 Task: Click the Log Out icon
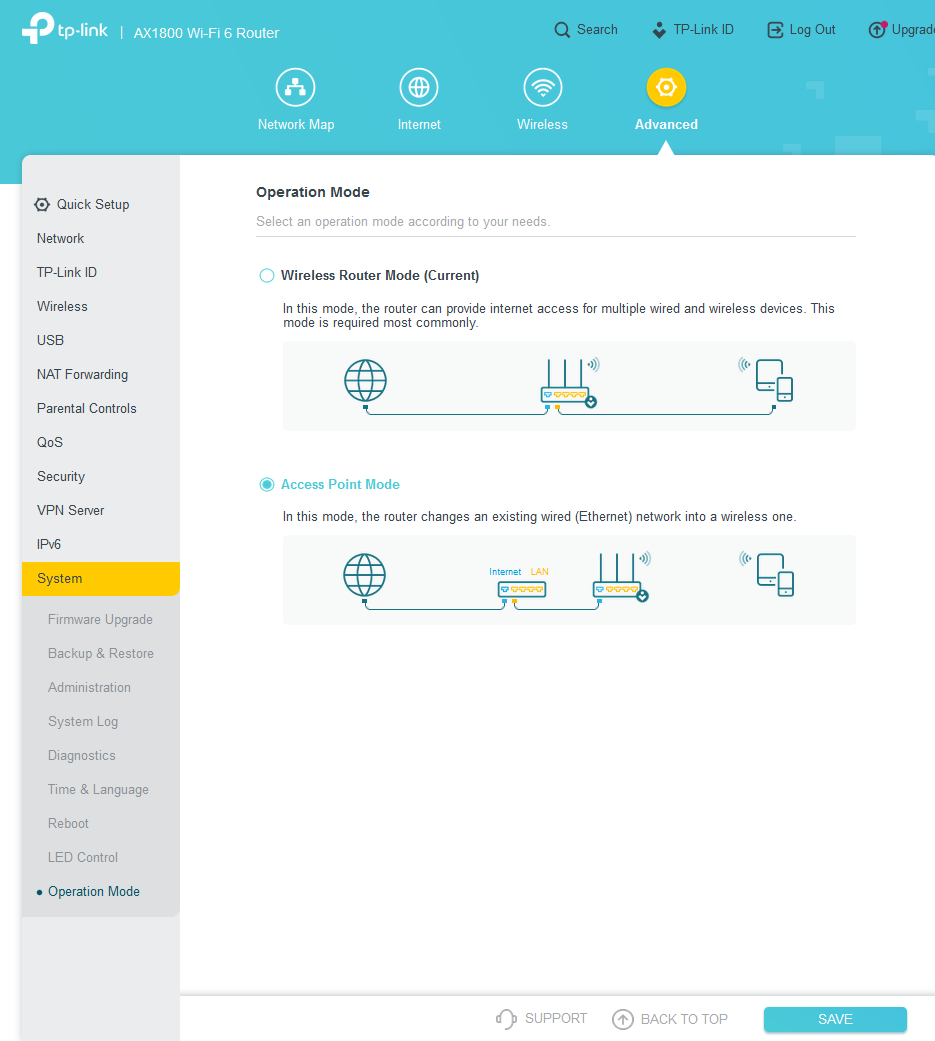click(775, 30)
